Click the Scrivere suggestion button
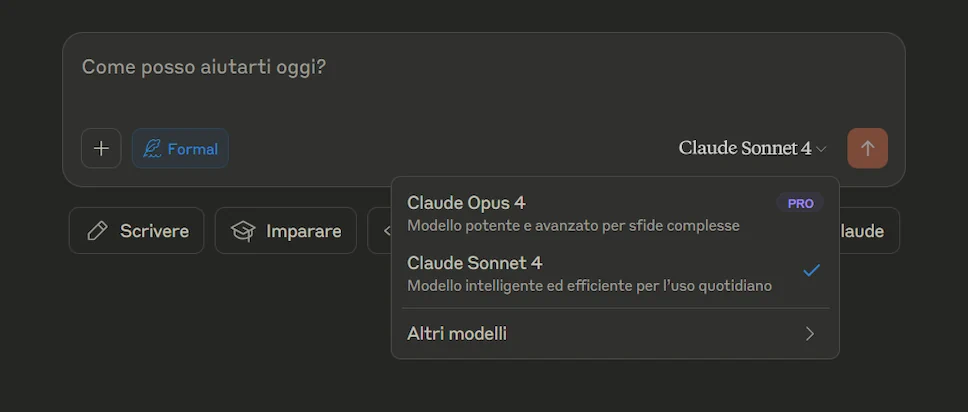 (x=137, y=231)
